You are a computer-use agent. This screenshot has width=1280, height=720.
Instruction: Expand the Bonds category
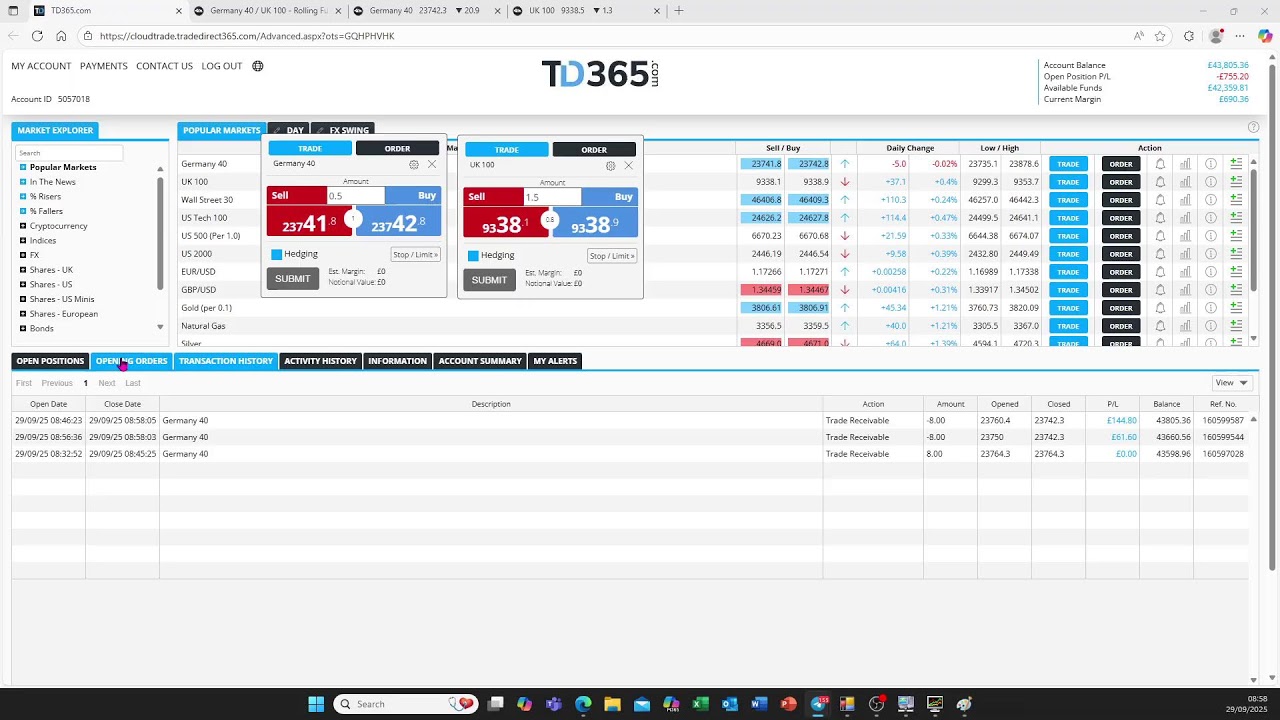tap(23, 328)
